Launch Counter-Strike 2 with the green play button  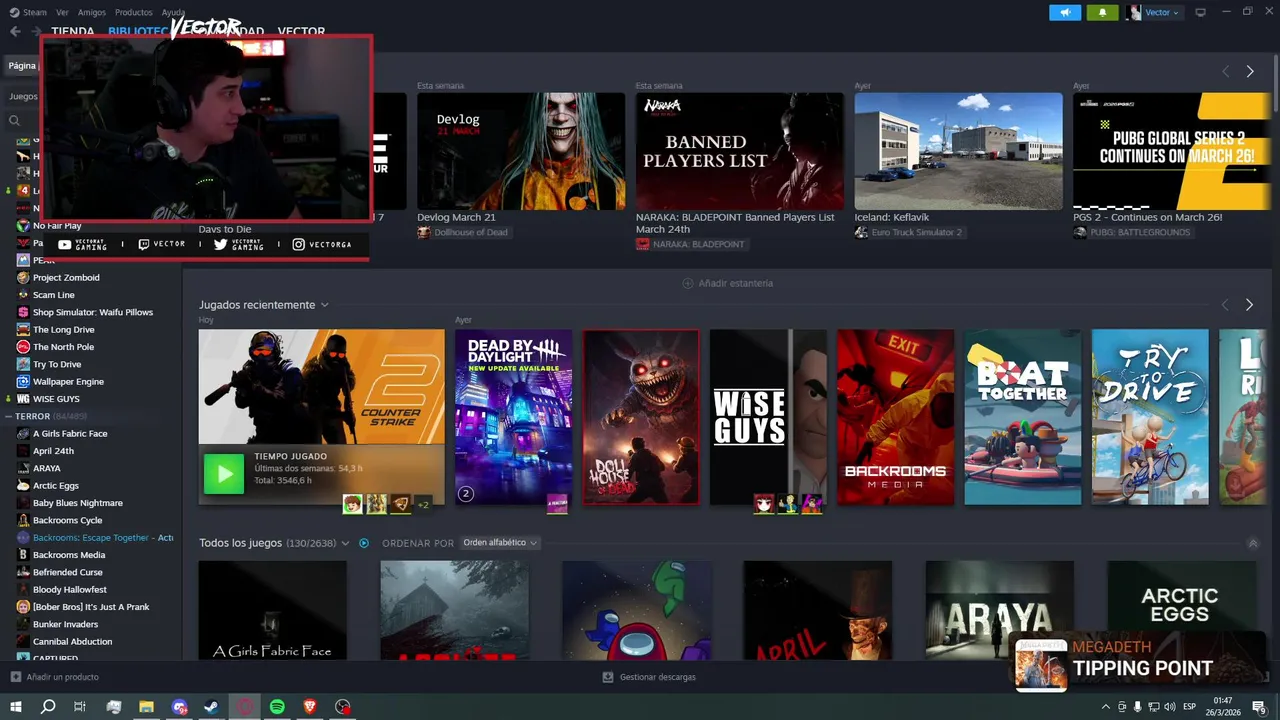coord(223,474)
